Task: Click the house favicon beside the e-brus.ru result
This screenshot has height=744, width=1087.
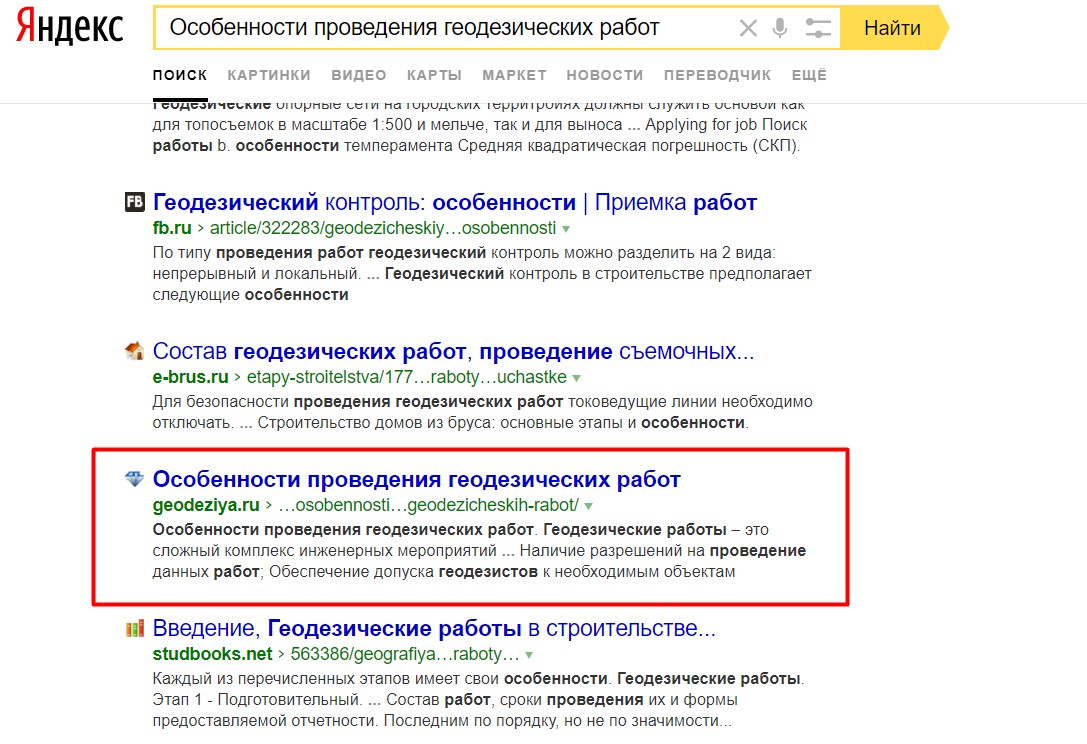Action: point(134,351)
